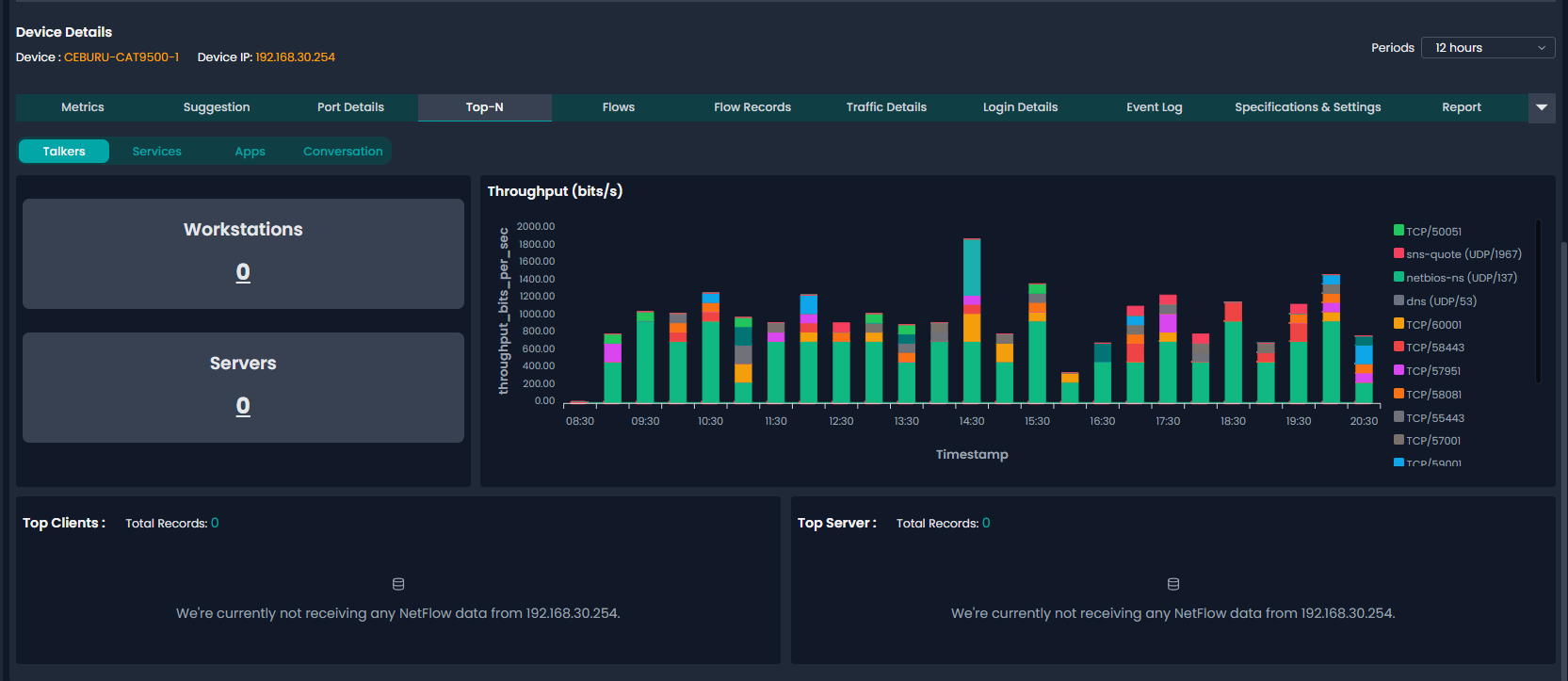Go to the Port Details tab
This screenshot has width=1568, height=681.
(x=350, y=107)
